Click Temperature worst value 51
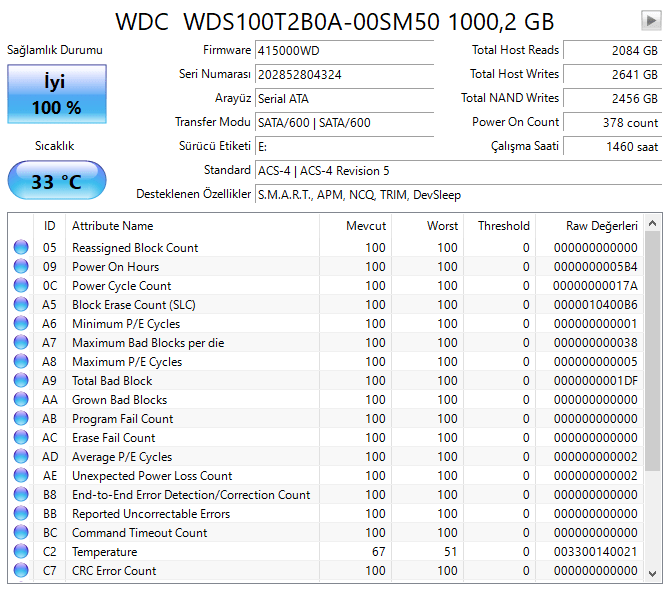The width and height of the screenshot is (668, 591). [450, 552]
